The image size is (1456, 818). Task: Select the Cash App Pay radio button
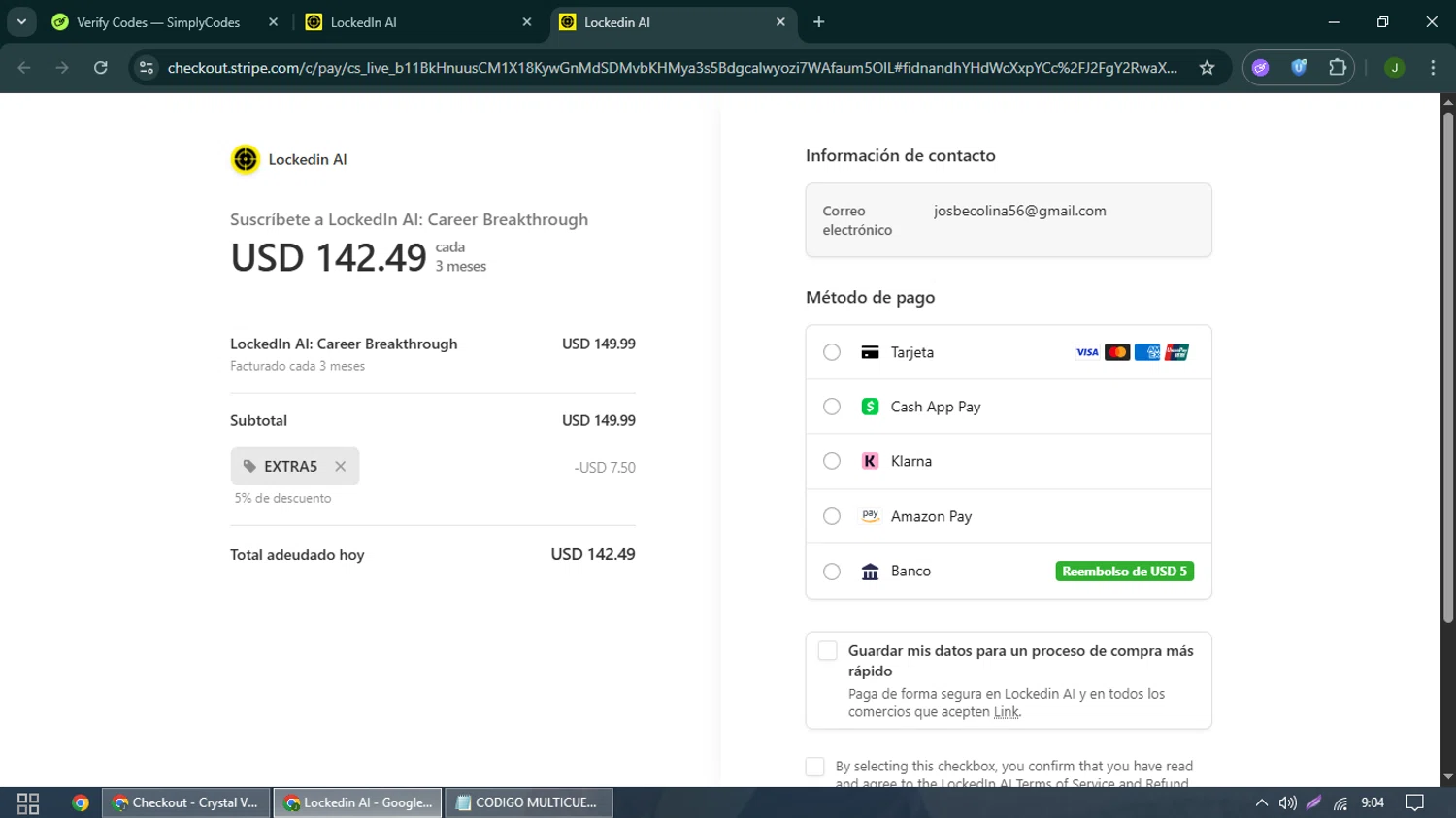coord(832,407)
